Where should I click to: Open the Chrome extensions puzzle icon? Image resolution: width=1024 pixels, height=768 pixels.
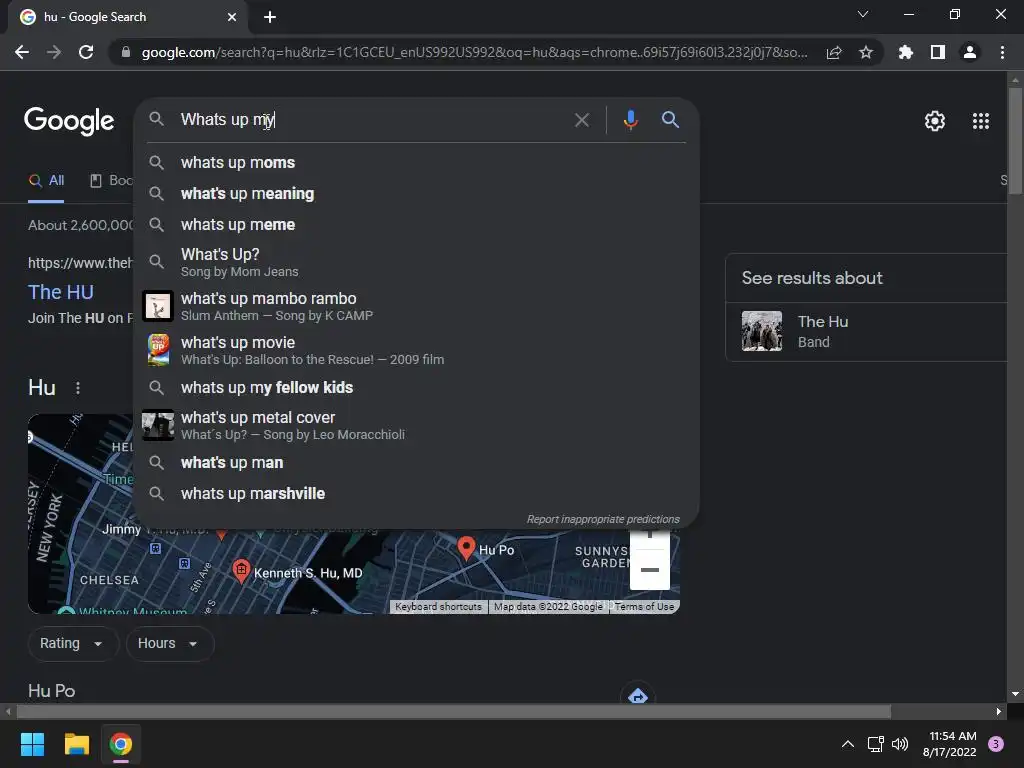coord(905,52)
